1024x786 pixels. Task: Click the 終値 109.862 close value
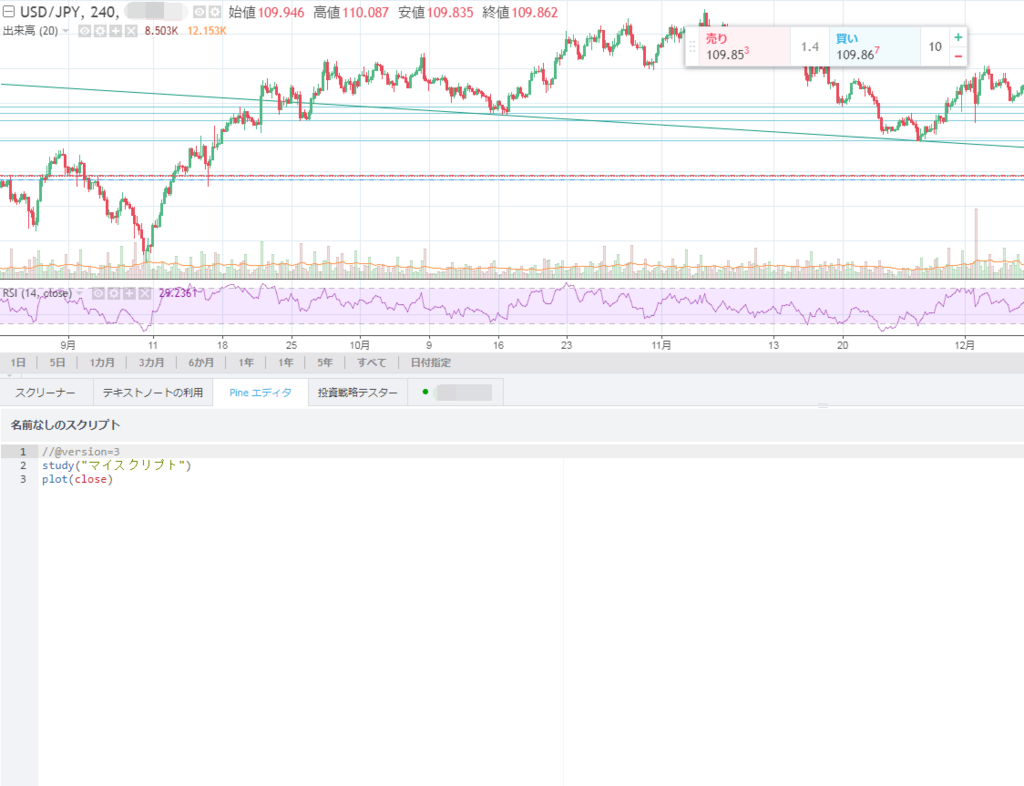(x=520, y=12)
